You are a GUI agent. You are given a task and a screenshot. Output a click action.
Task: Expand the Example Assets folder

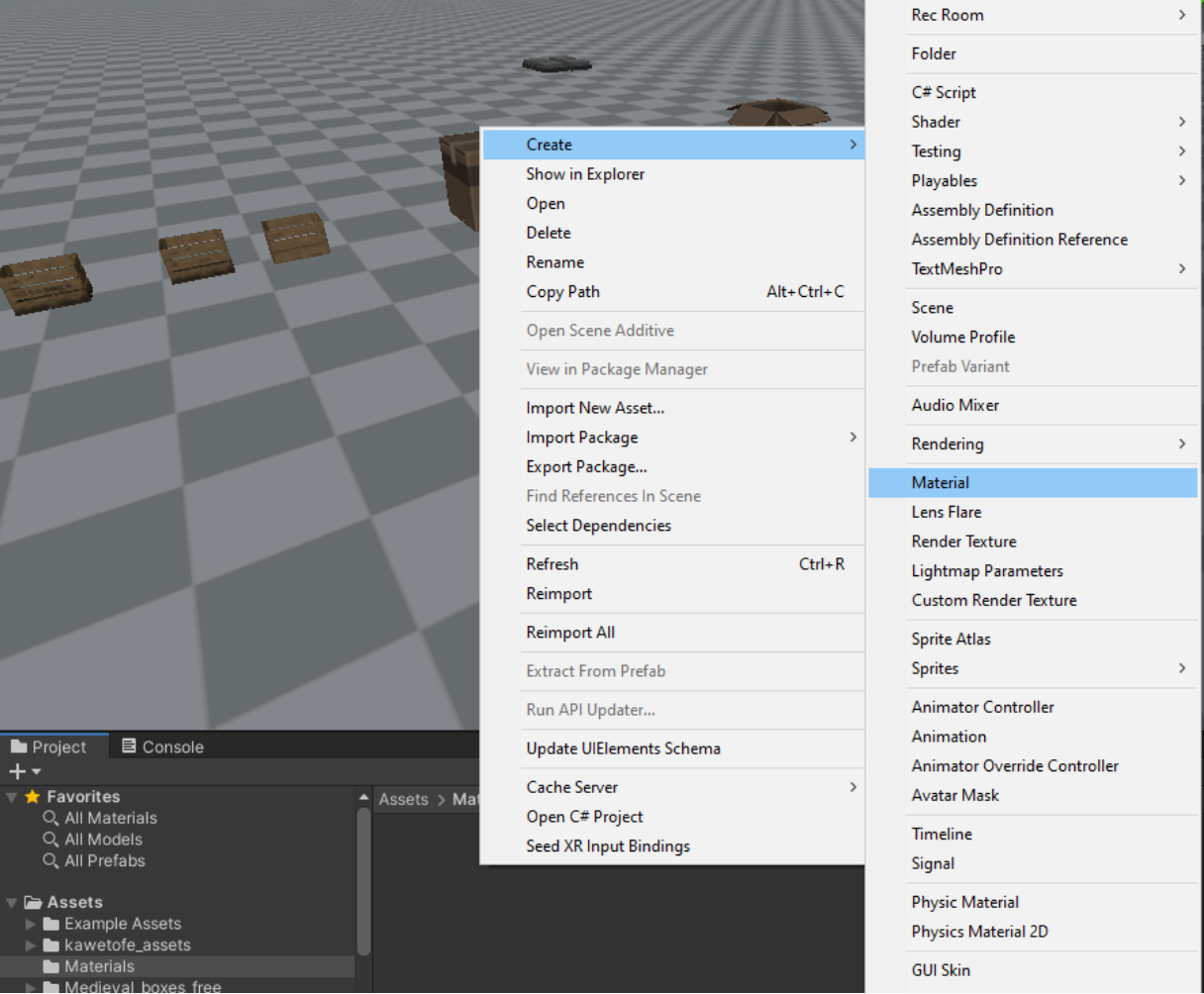[x=31, y=924]
